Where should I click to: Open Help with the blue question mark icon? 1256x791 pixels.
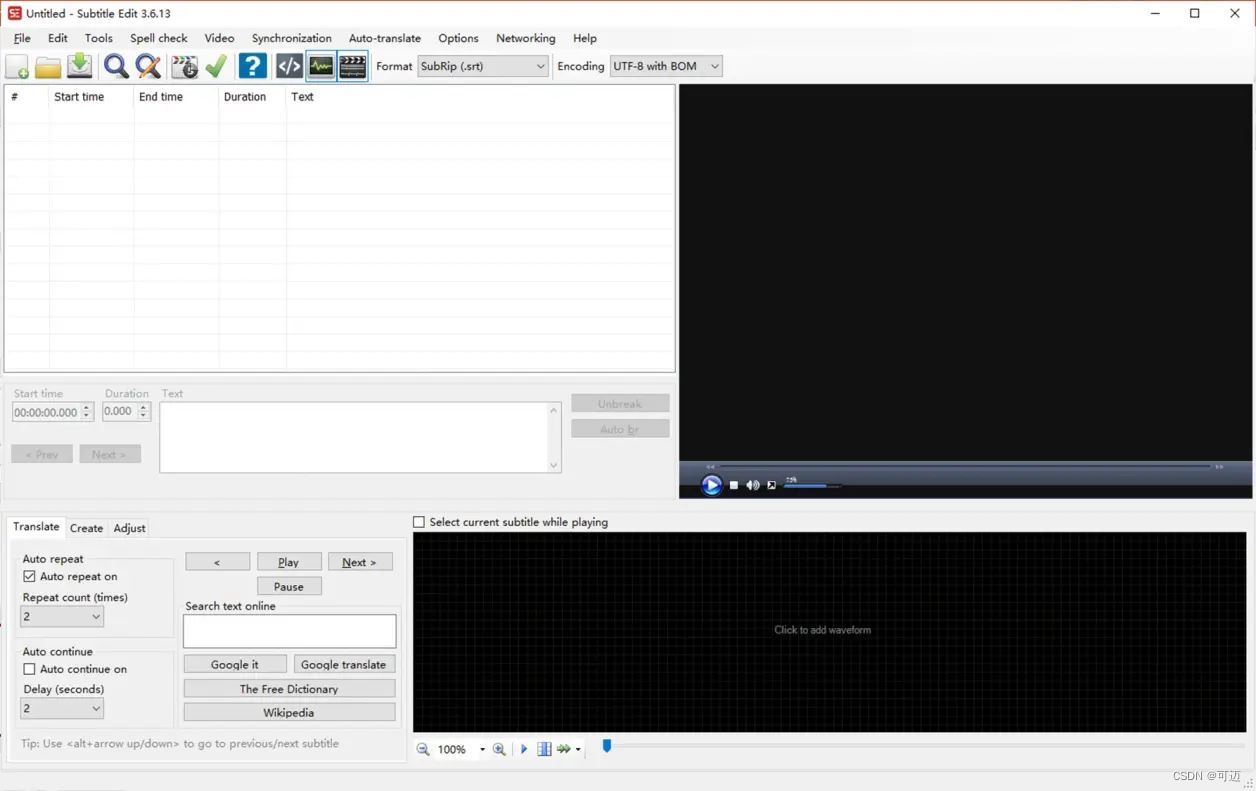[x=253, y=67]
